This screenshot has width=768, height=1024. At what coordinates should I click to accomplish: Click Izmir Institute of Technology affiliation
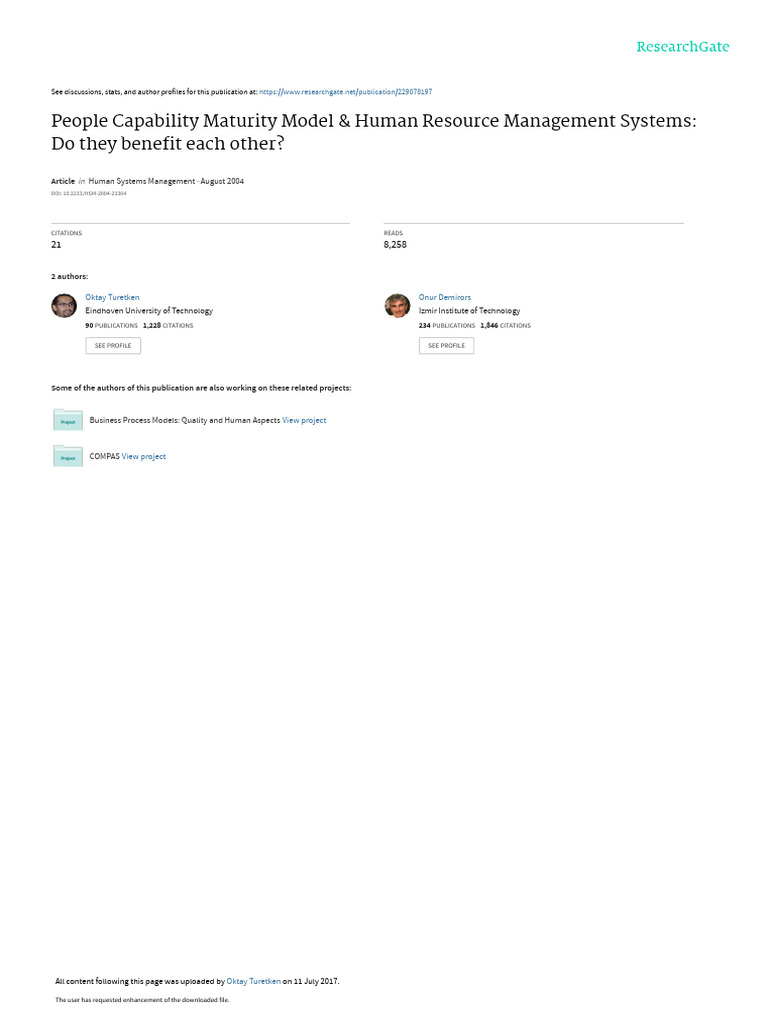pos(470,311)
